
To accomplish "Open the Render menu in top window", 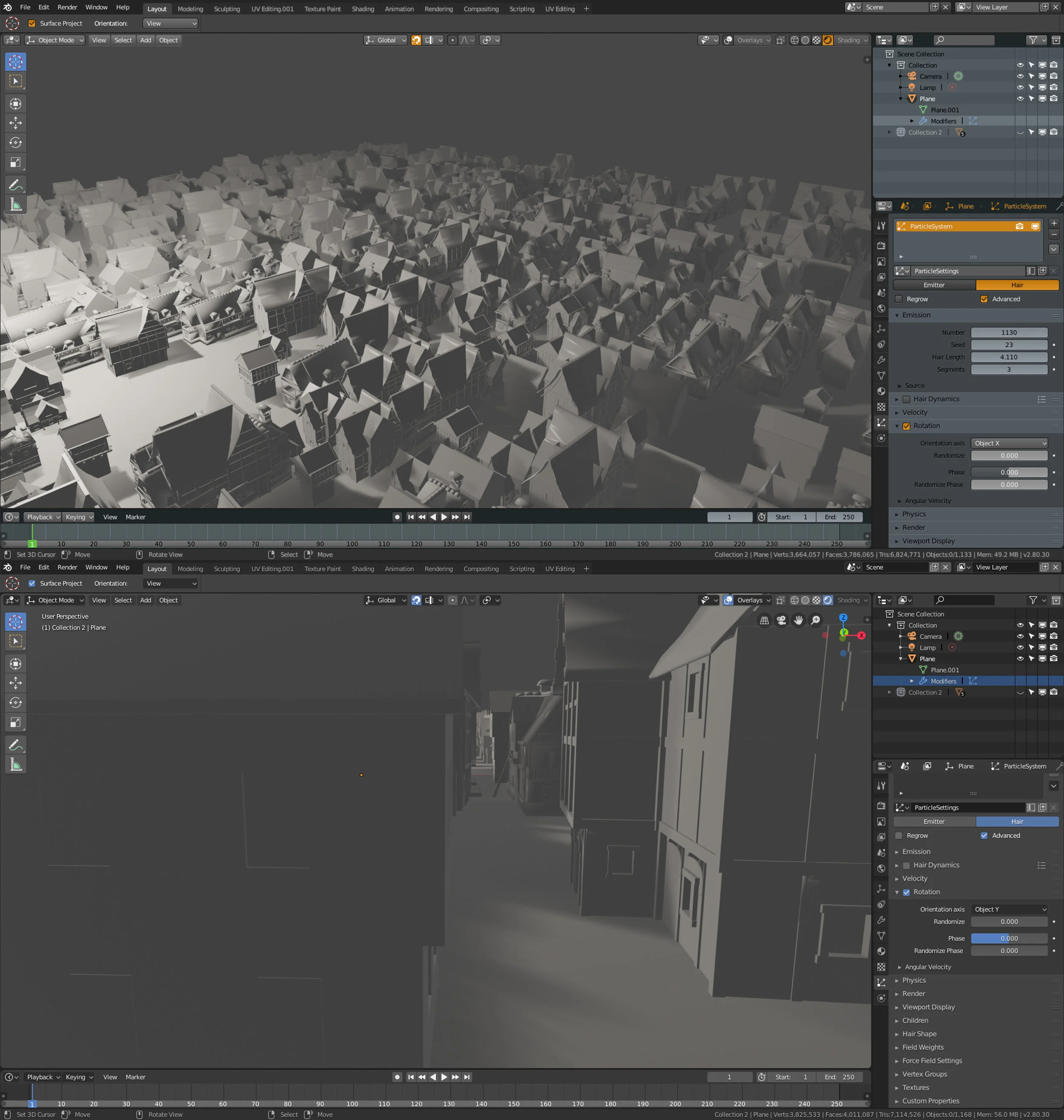I will 67,7.
